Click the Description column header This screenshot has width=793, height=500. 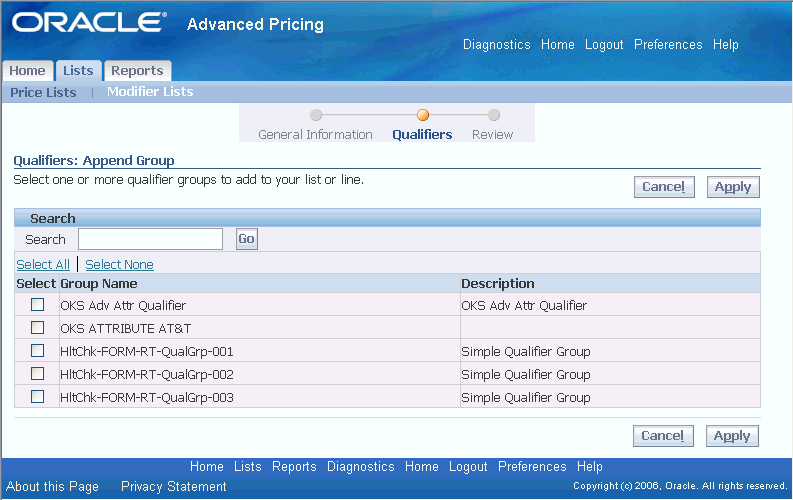tap(498, 284)
